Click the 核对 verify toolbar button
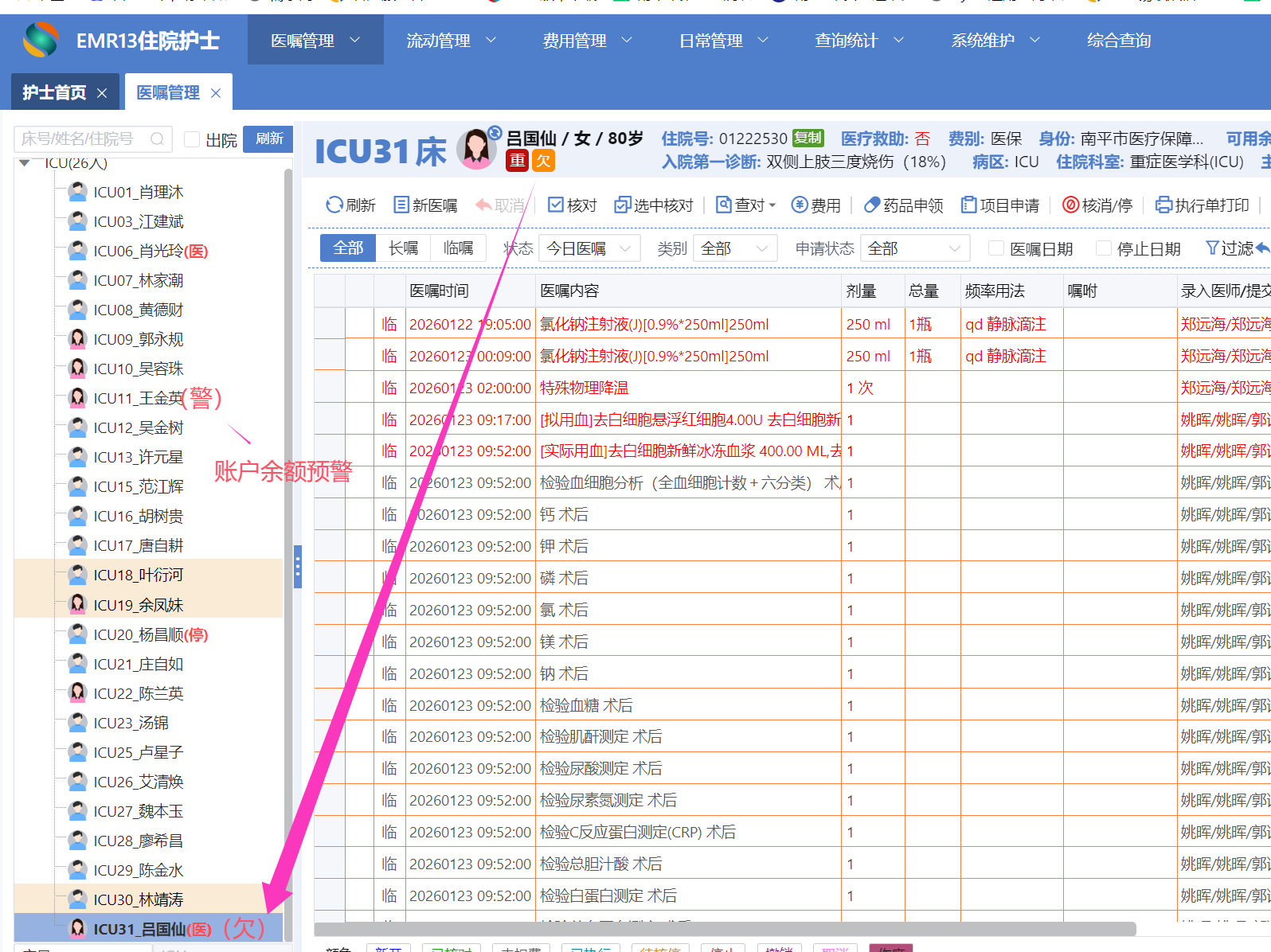1271x952 pixels. (573, 205)
